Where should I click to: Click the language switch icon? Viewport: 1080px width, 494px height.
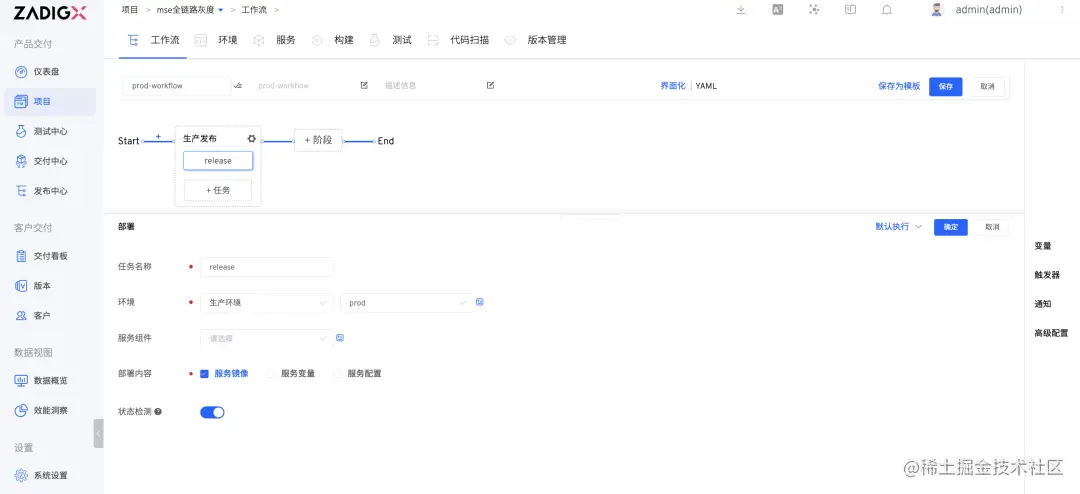tap(778, 10)
